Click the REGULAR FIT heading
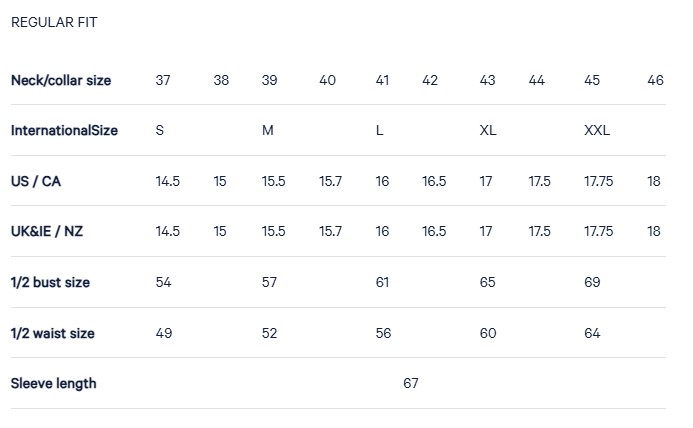 [x=54, y=22]
